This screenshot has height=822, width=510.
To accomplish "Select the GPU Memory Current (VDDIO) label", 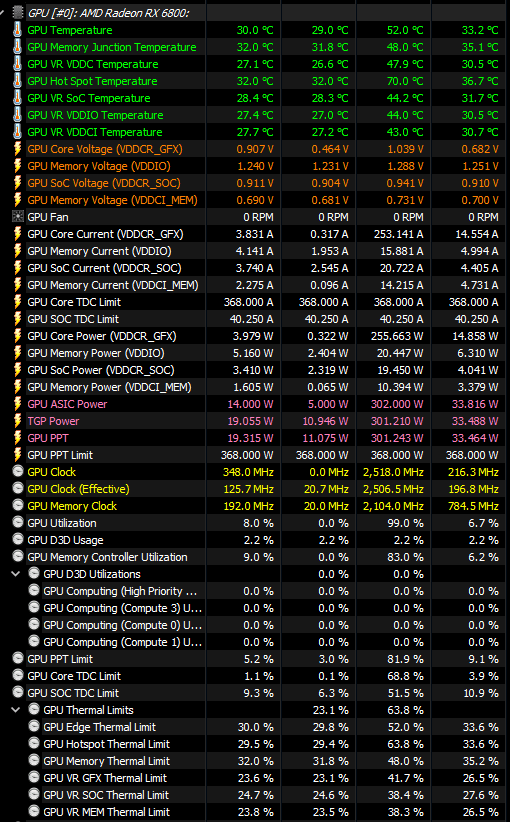I will coord(100,251).
